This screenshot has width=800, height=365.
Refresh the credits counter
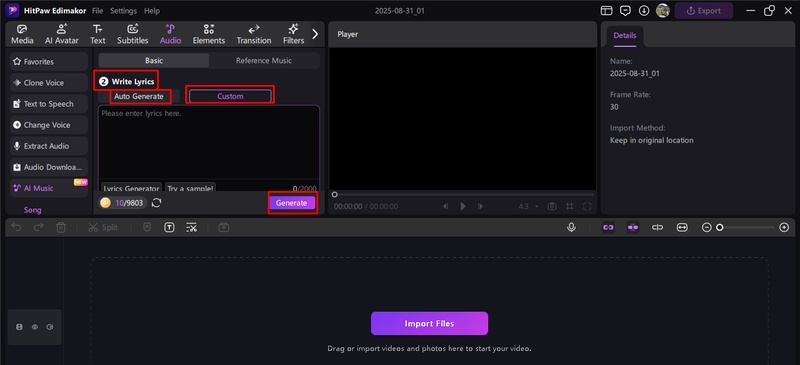coord(157,203)
